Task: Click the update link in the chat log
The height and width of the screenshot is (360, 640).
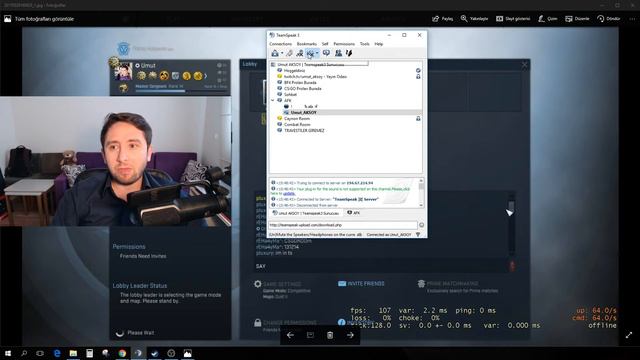Action: (x=289, y=193)
